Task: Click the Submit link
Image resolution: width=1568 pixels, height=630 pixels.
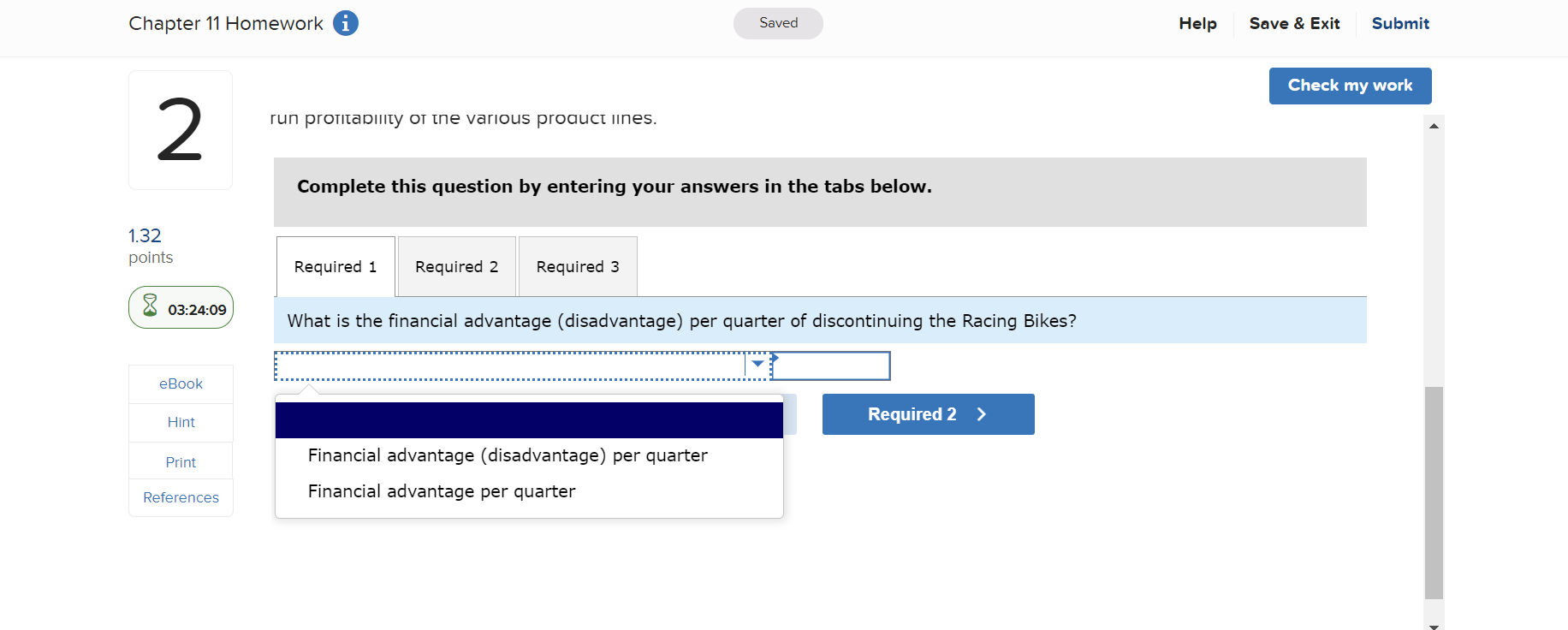Action: 1400,23
